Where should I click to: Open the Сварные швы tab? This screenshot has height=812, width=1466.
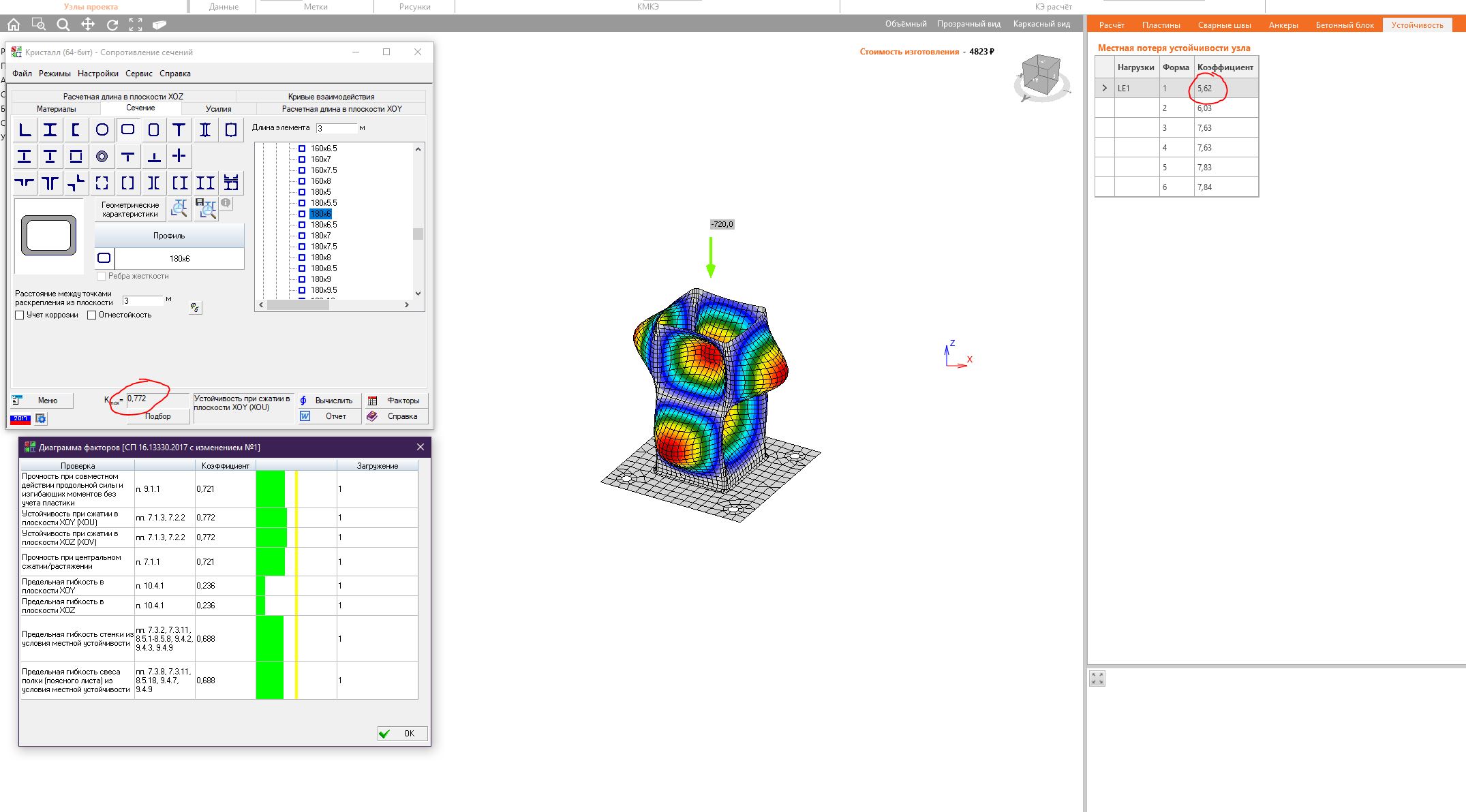point(1224,25)
